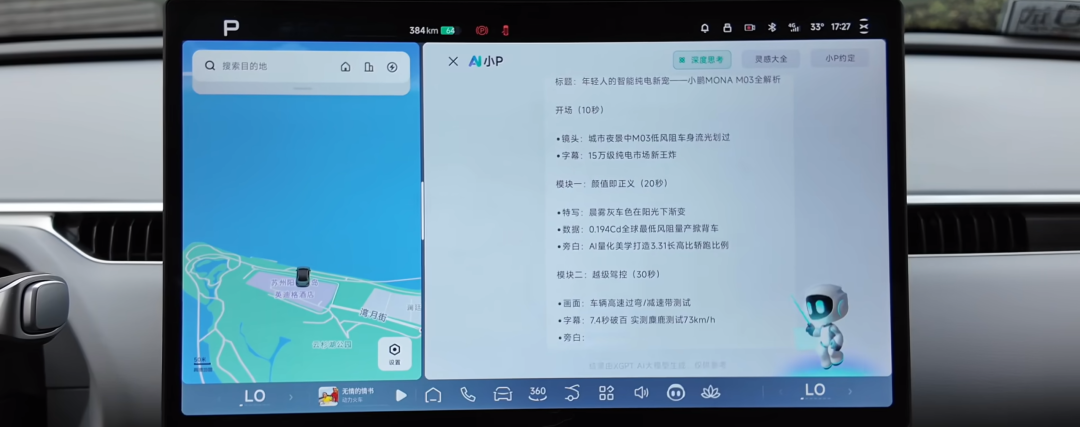Tap the right LO temperature setting
The height and width of the screenshot is (427, 1080).
coord(815,390)
